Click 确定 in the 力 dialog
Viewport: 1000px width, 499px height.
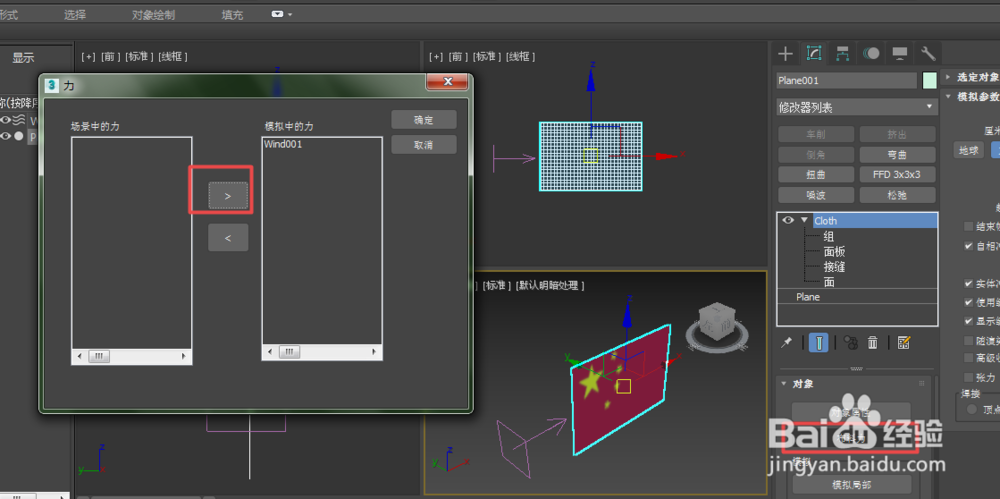point(423,119)
